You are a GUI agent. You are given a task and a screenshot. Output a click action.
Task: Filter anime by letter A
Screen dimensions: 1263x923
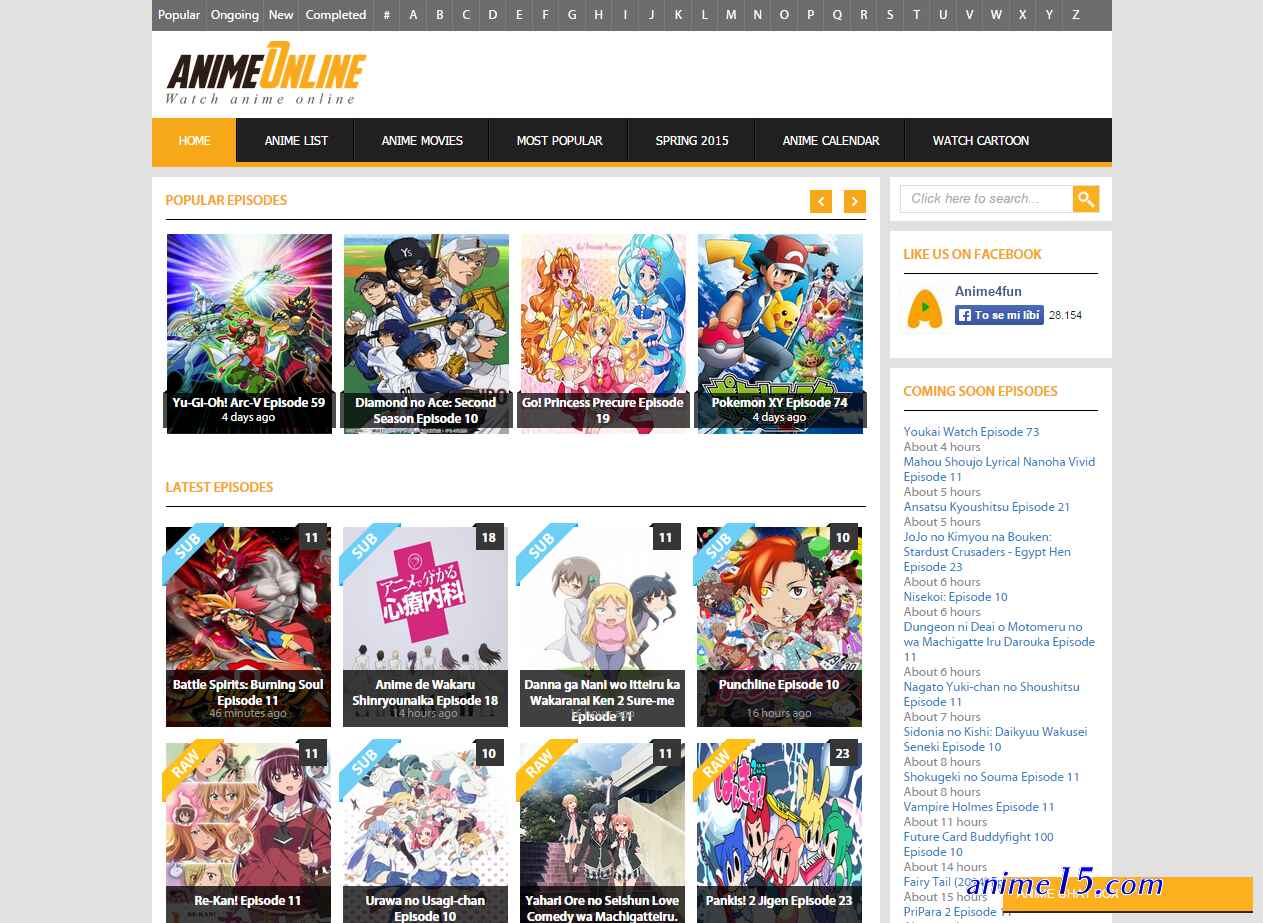pos(413,15)
